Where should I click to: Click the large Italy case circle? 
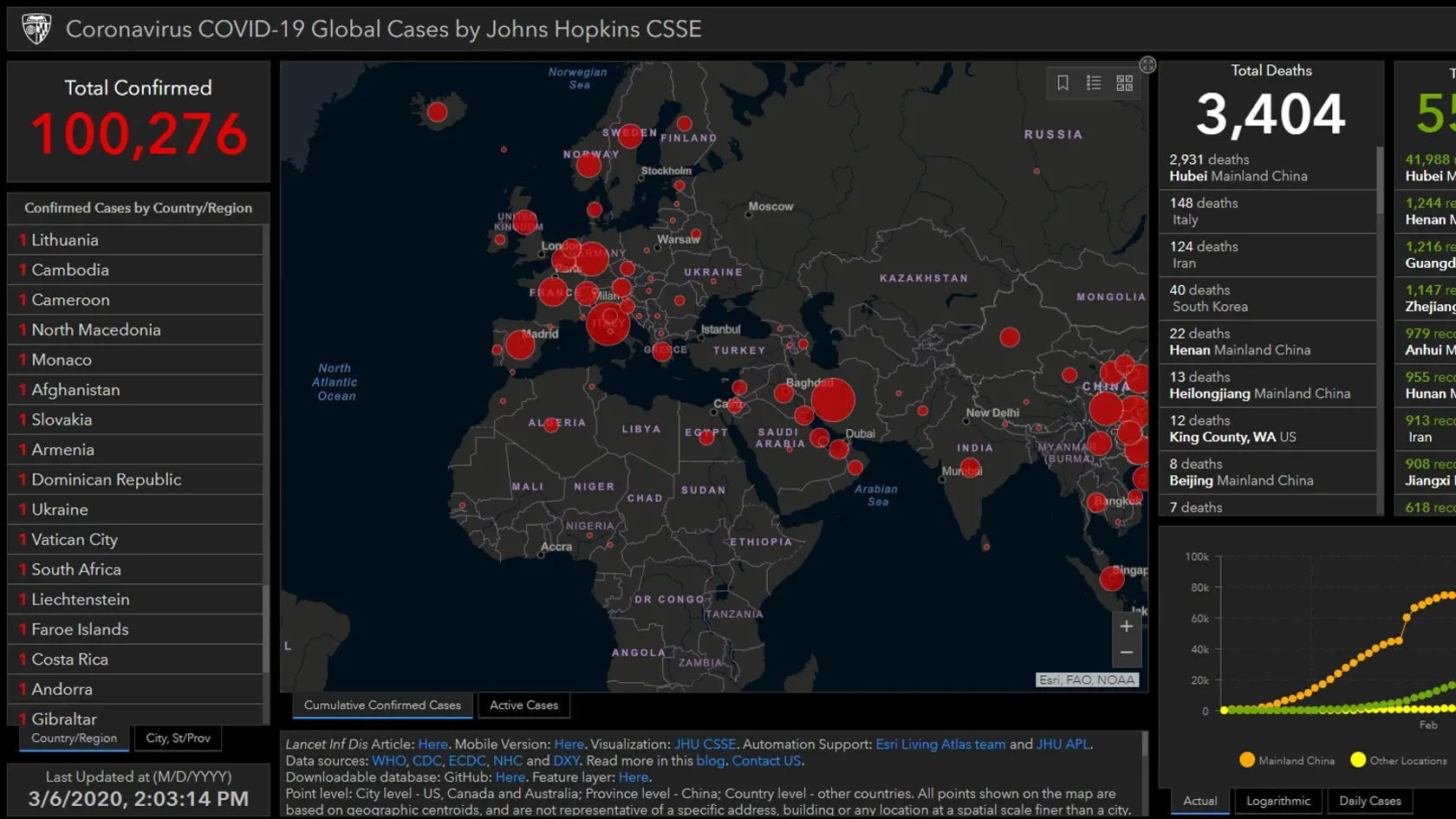(x=608, y=323)
